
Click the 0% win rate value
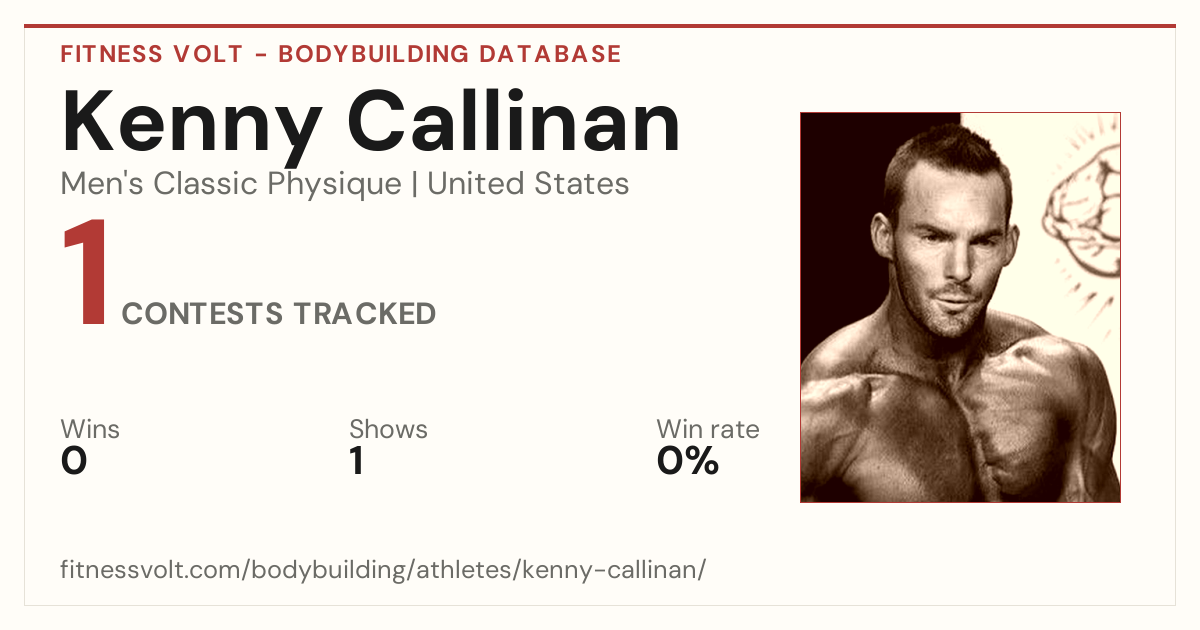point(687,461)
